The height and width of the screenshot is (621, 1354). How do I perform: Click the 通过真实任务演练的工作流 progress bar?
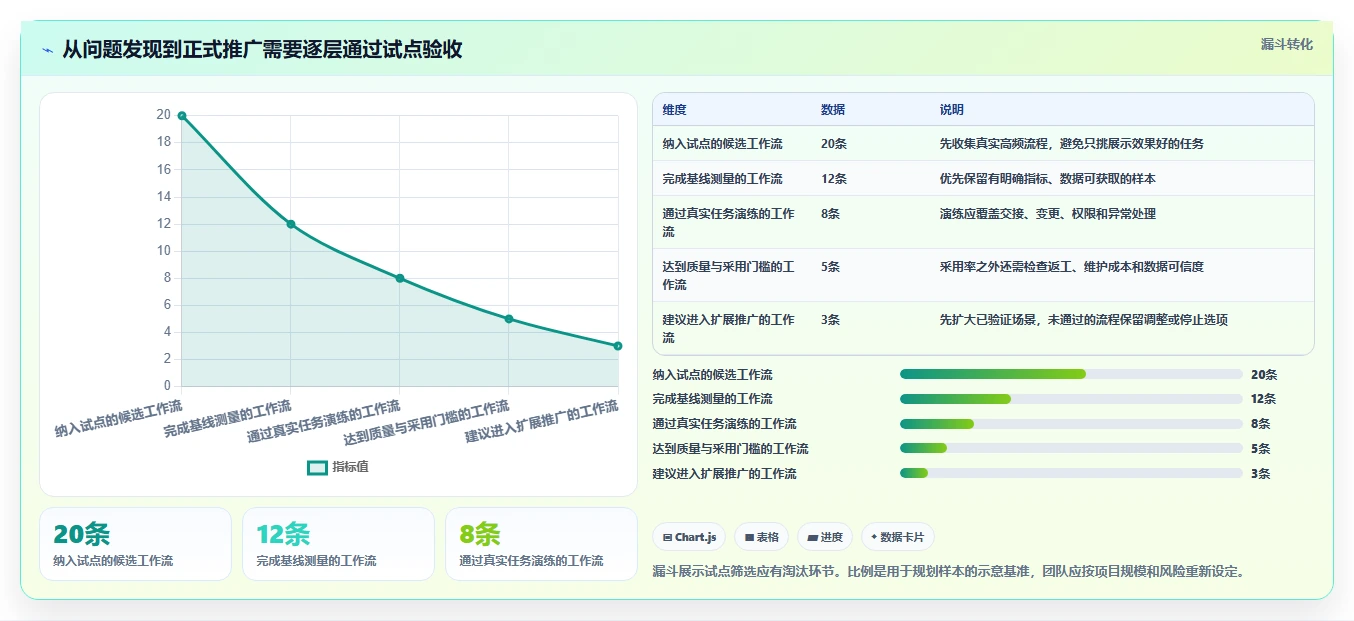[1071, 424]
